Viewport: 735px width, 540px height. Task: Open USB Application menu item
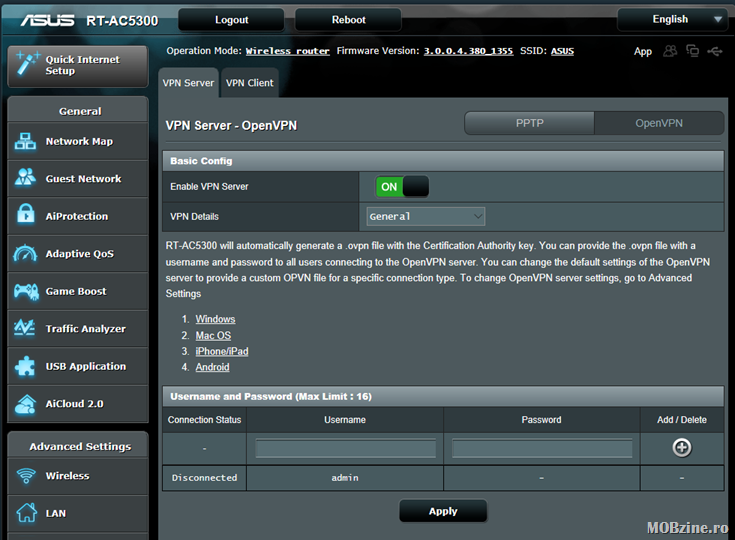(78, 366)
